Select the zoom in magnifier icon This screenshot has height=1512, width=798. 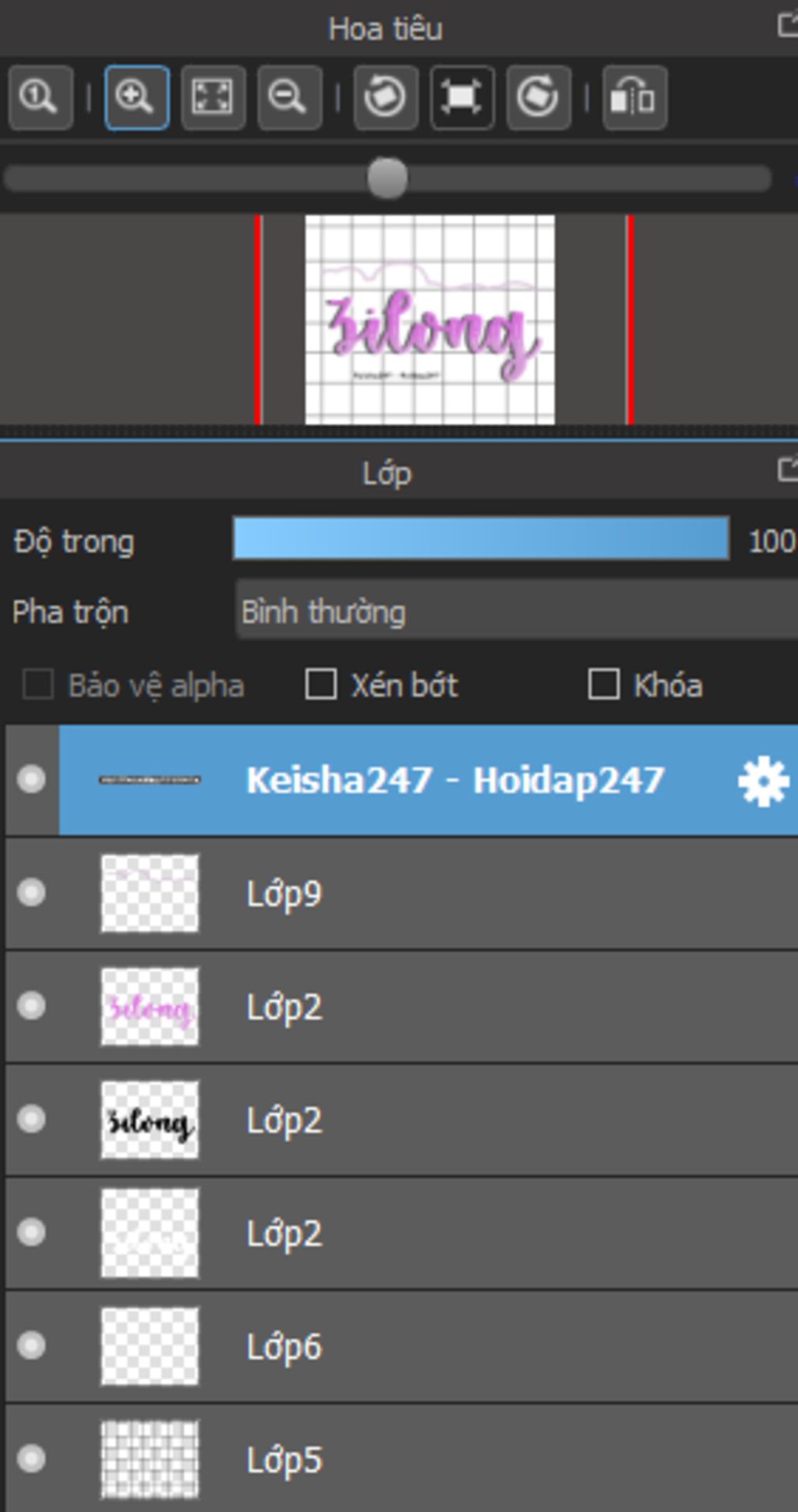(136, 98)
